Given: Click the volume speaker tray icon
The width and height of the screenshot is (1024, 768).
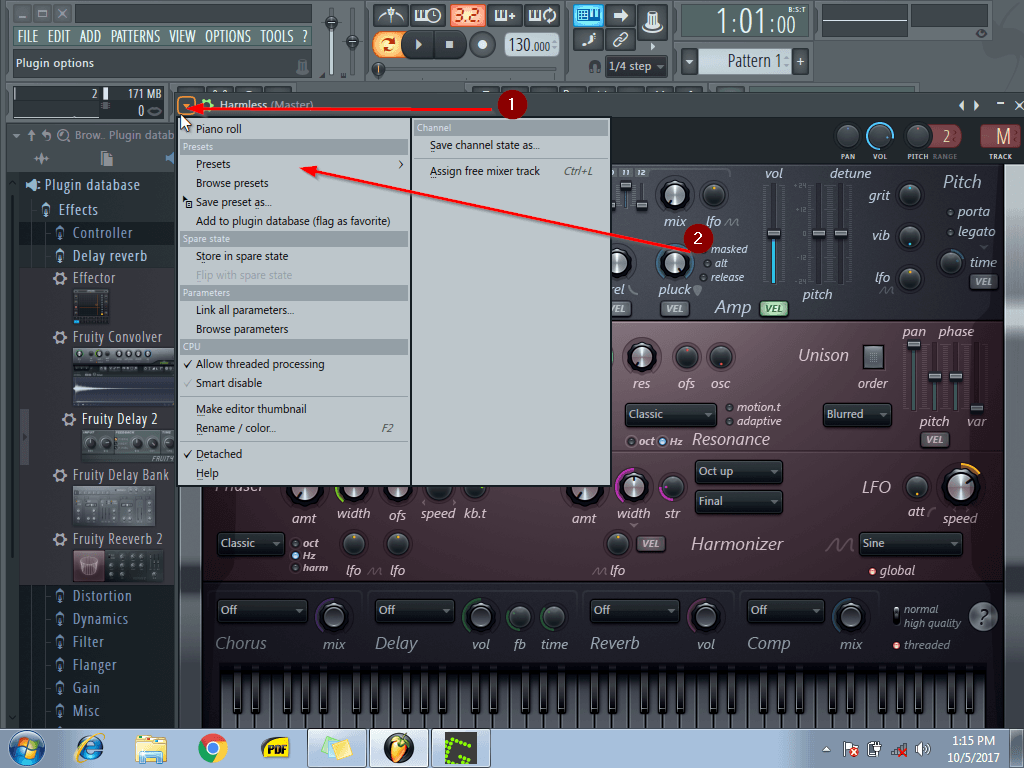Looking at the screenshot, I should coord(923,749).
